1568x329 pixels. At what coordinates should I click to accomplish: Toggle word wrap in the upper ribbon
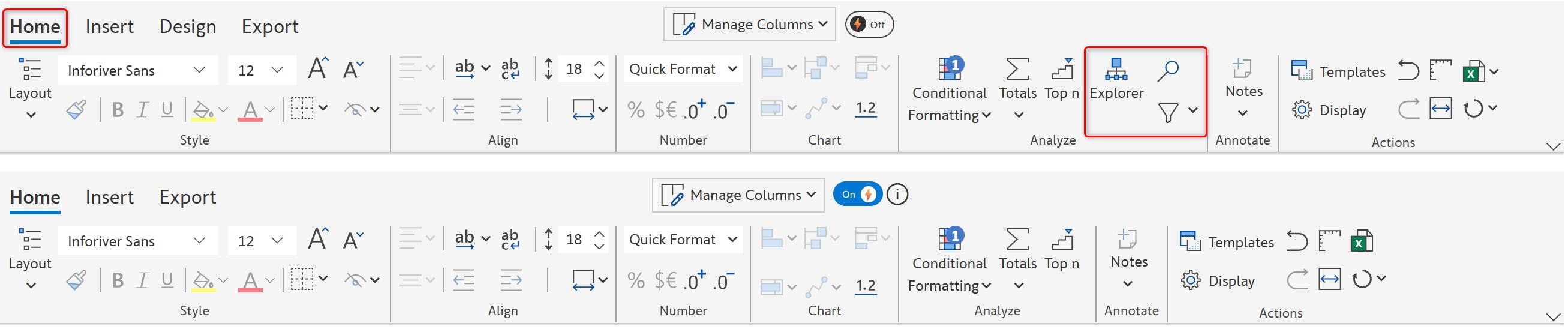click(510, 69)
